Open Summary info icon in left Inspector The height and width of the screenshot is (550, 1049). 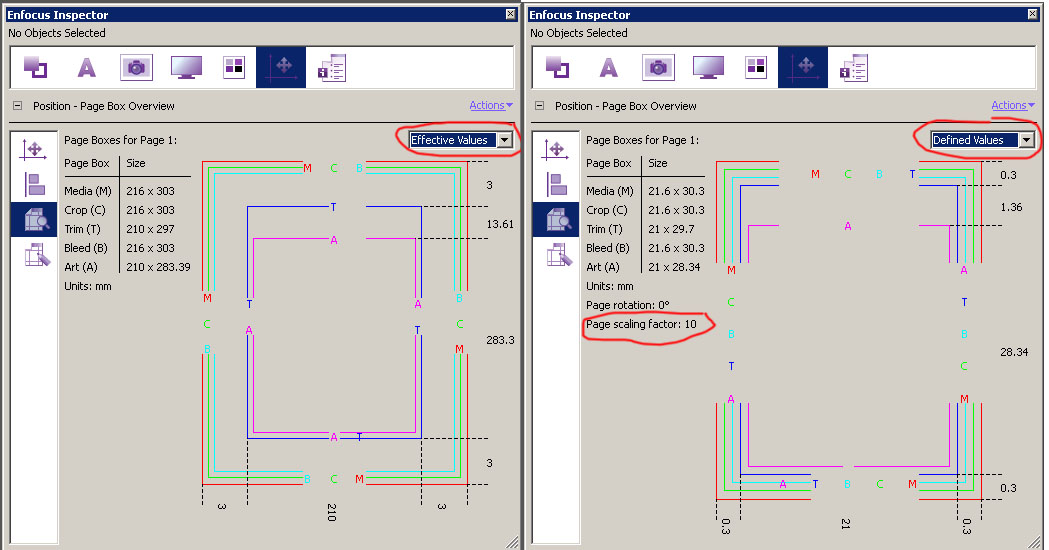332,68
